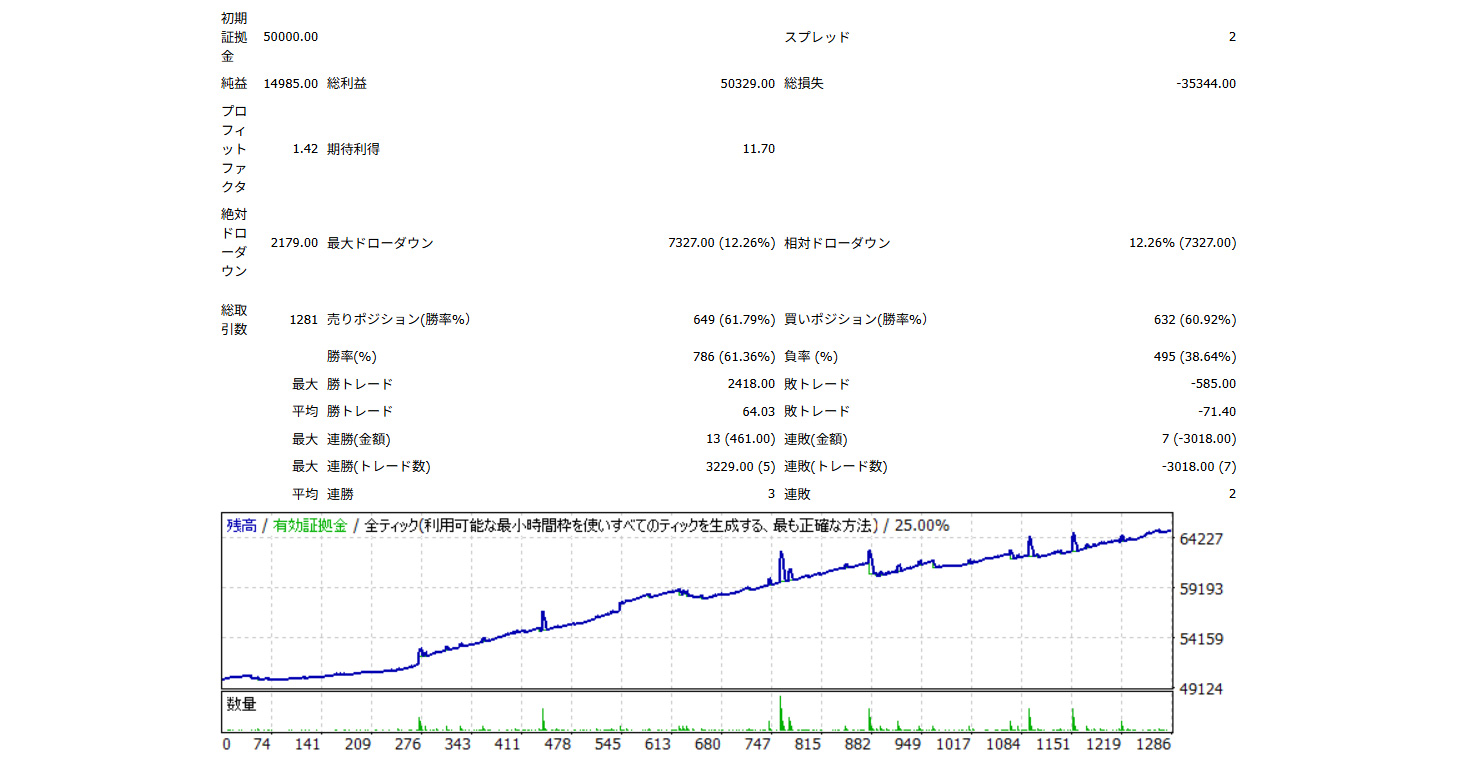The image size is (1460, 762).
Task: Click the 64227 axis label on chart
Action: pyautogui.click(x=1202, y=539)
